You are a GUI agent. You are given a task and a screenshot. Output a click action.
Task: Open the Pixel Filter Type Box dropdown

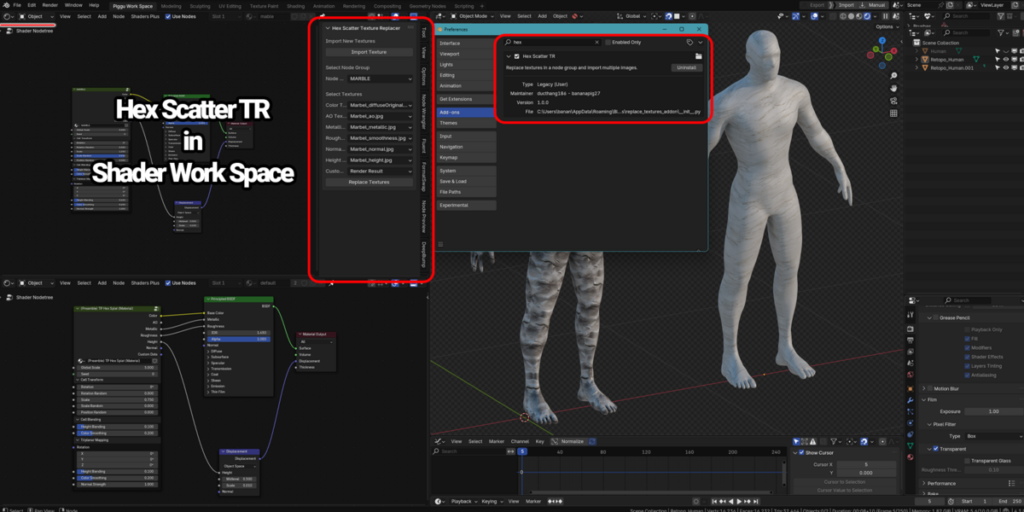pyautogui.click(x=994, y=436)
